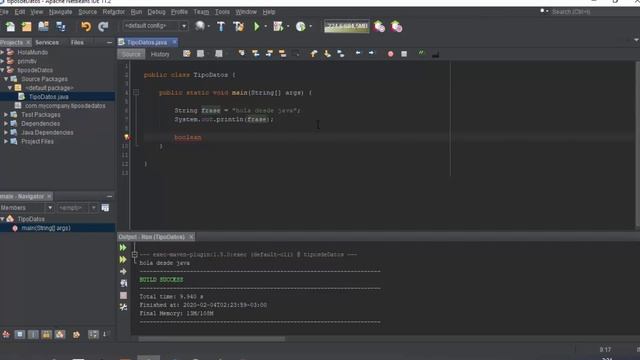This screenshot has width=640, height=360.
Task: Click the Clean and Build Project icon
Action: [238, 27]
